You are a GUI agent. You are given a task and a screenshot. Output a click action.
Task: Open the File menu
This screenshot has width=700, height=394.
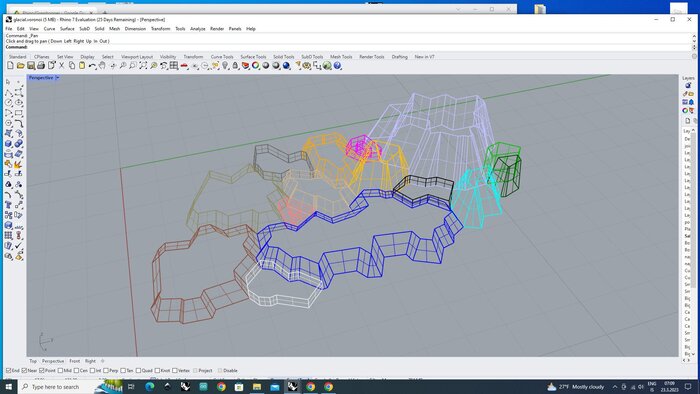click(9, 29)
